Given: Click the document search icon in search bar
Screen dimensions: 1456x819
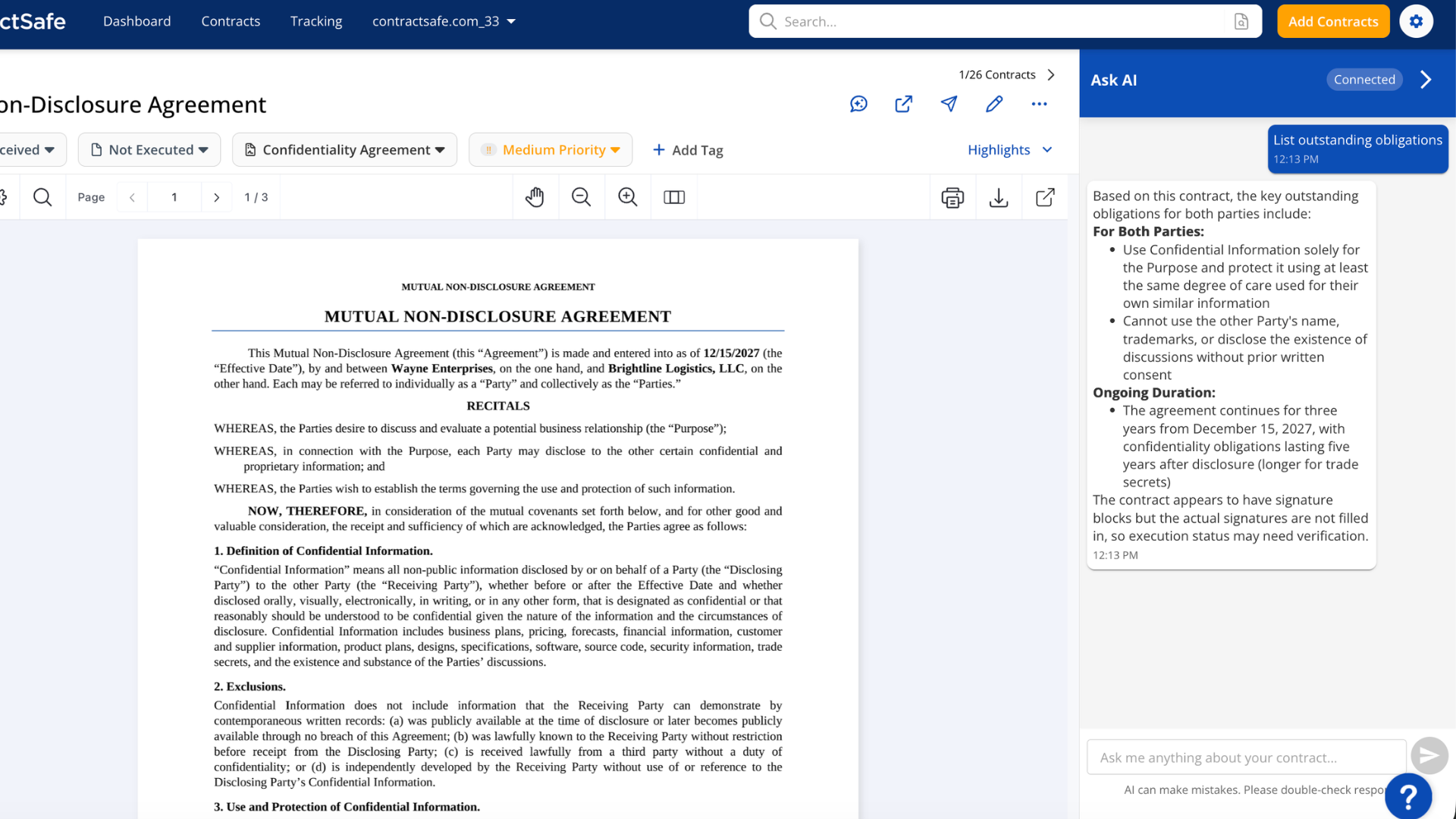Looking at the screenshot, I should pyautogui.click(x=1241, y=21).
